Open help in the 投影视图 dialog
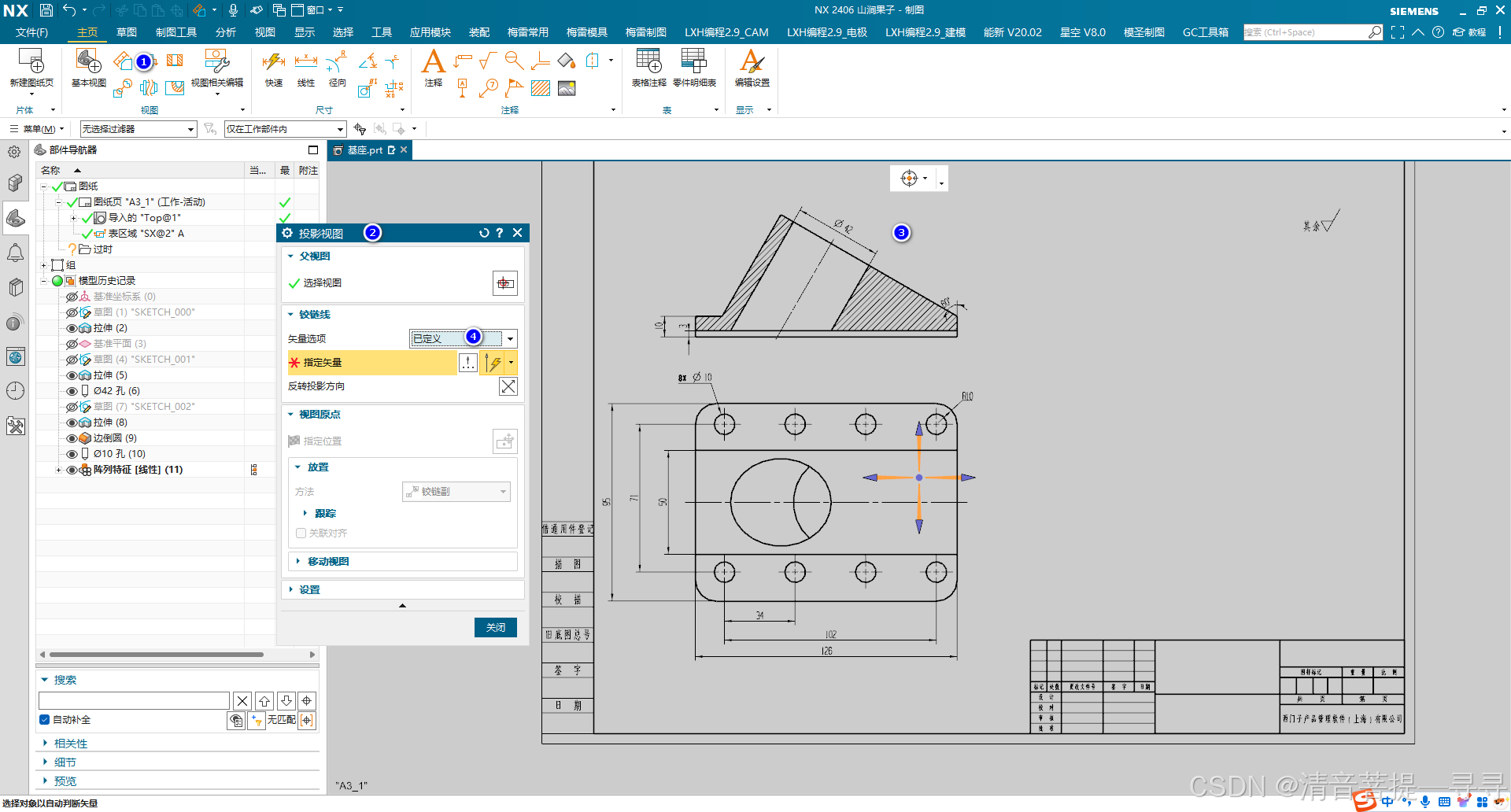 pos(500,233)
